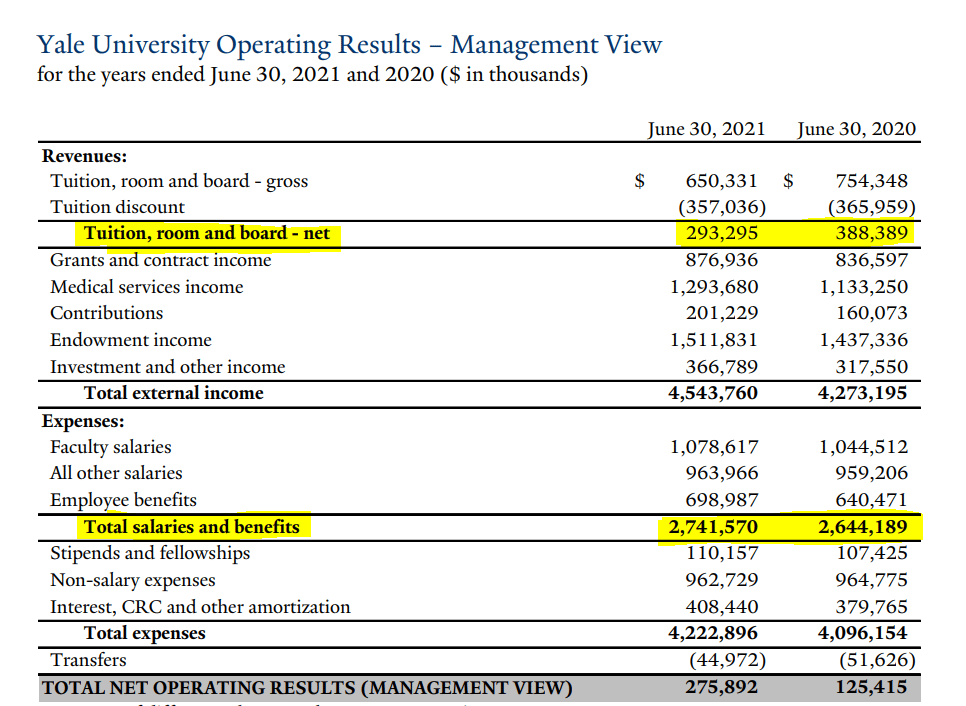Viewport: 966px width, 706px height.
Task: Select the value 836,597
Action: click(x=872, y=260)
